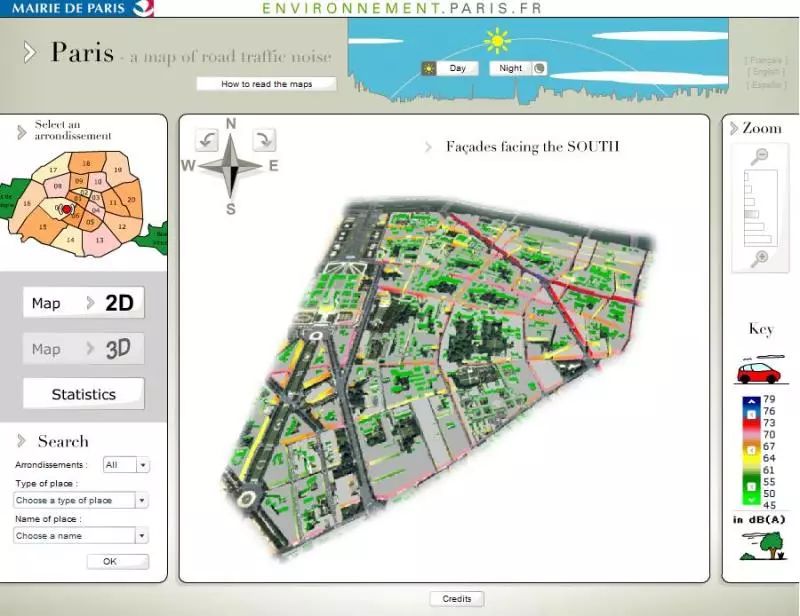Switch to the Map 3D view
The image size is (800, 616).
84,349
